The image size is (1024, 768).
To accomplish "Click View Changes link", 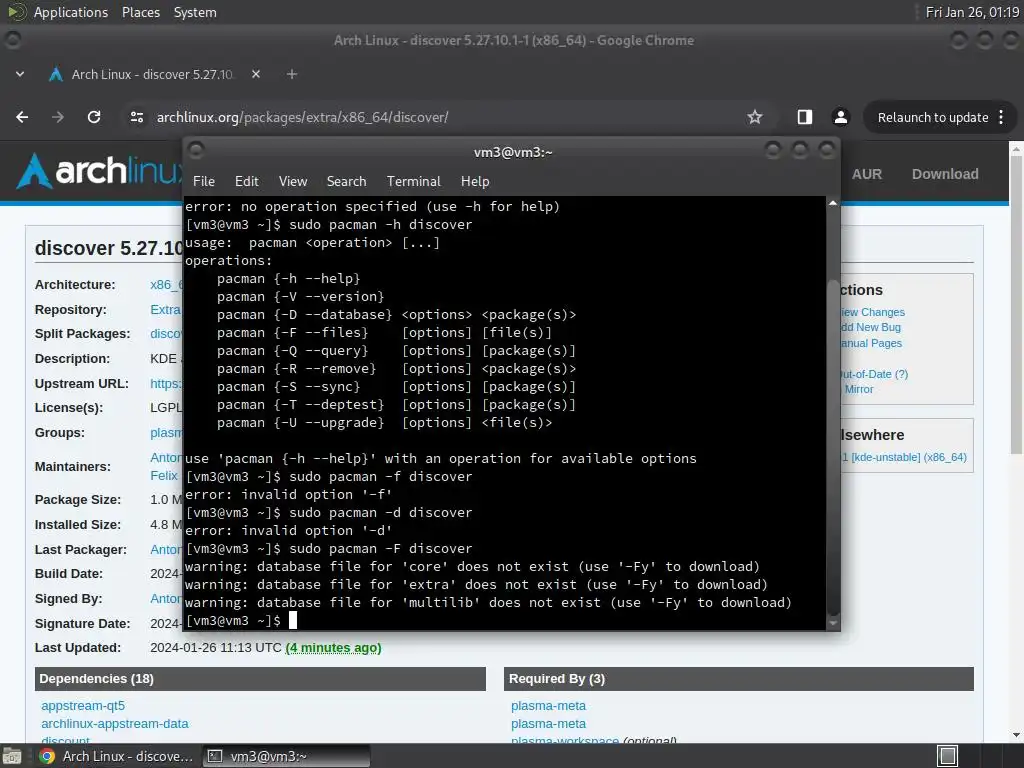I will pyautogui.click(x=872, y=312).
